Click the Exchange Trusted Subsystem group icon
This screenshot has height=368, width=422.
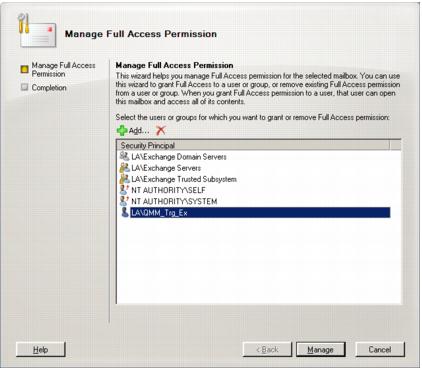[x=125, y=179]
